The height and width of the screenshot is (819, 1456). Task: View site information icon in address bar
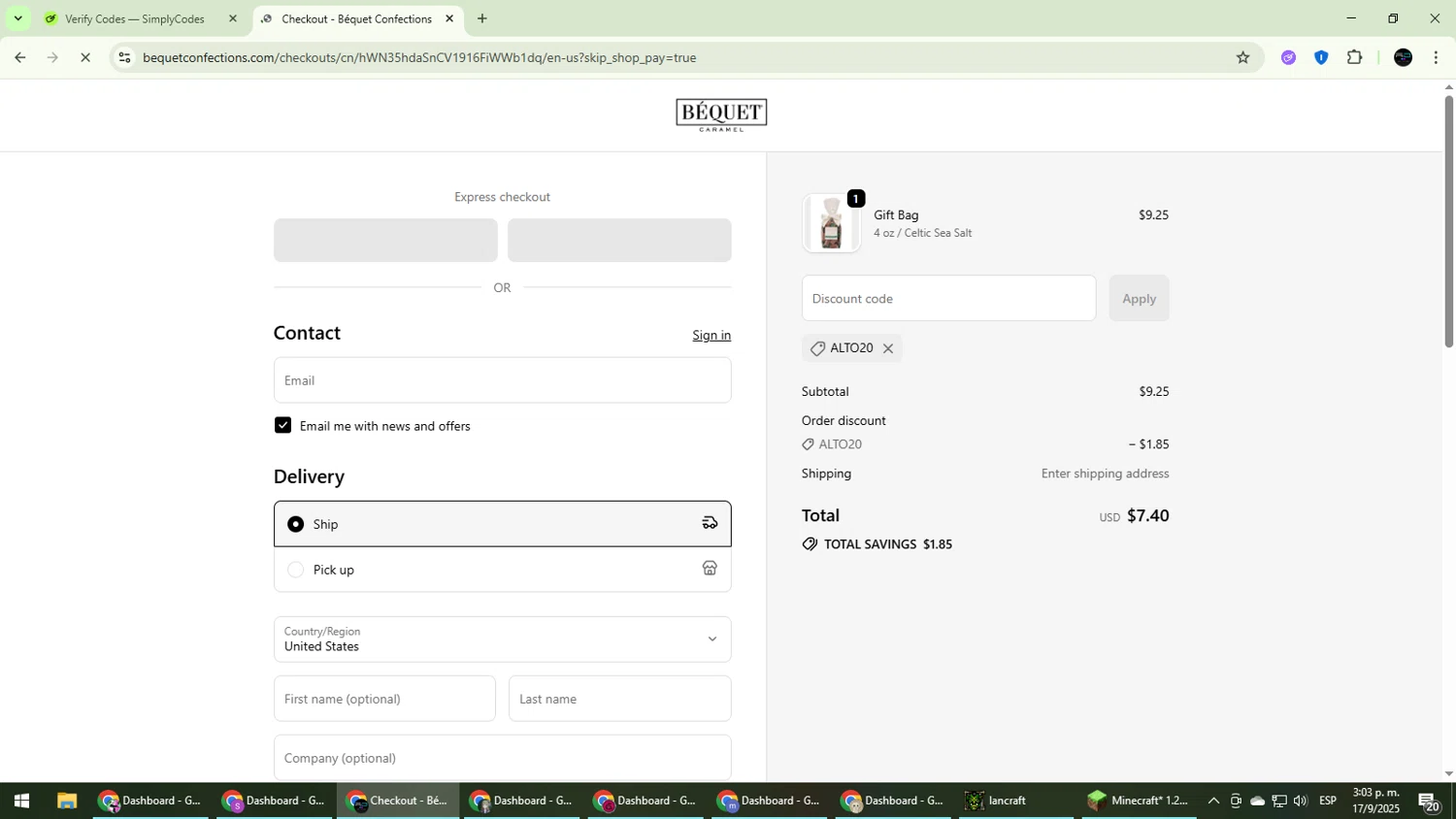[x=124, y=58]
